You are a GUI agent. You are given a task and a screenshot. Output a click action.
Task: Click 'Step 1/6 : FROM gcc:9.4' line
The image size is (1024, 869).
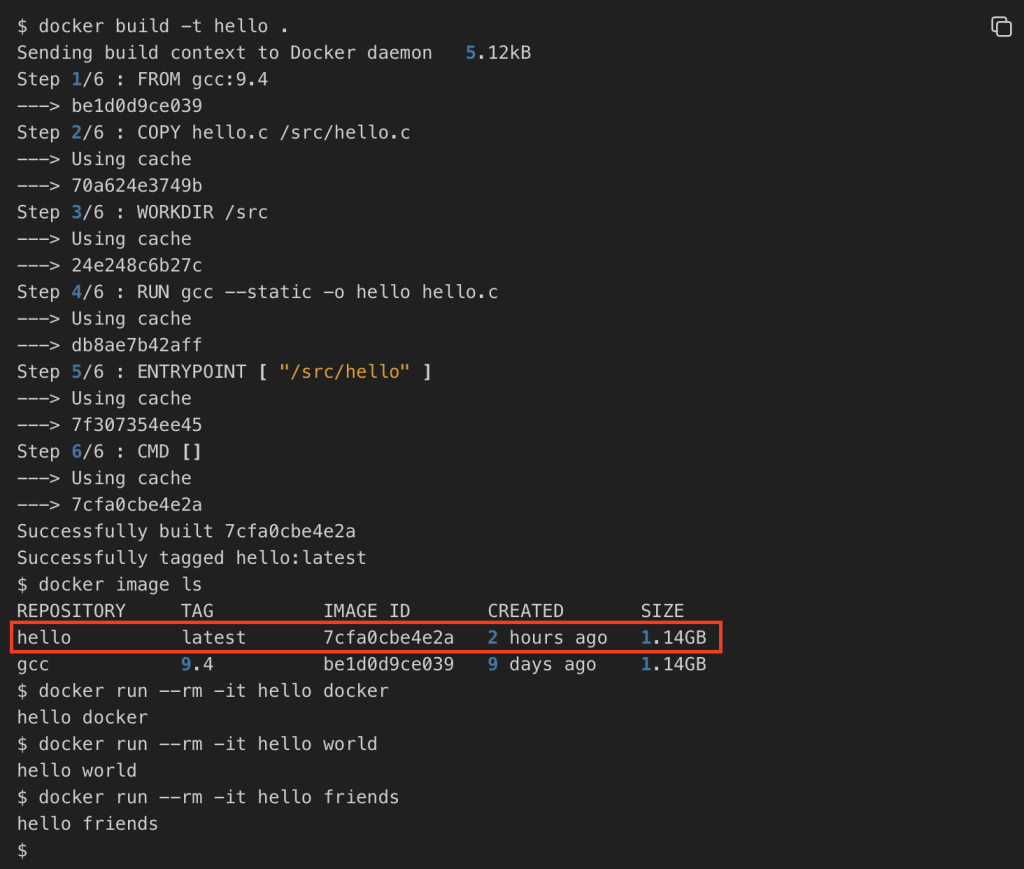[142, 79]
